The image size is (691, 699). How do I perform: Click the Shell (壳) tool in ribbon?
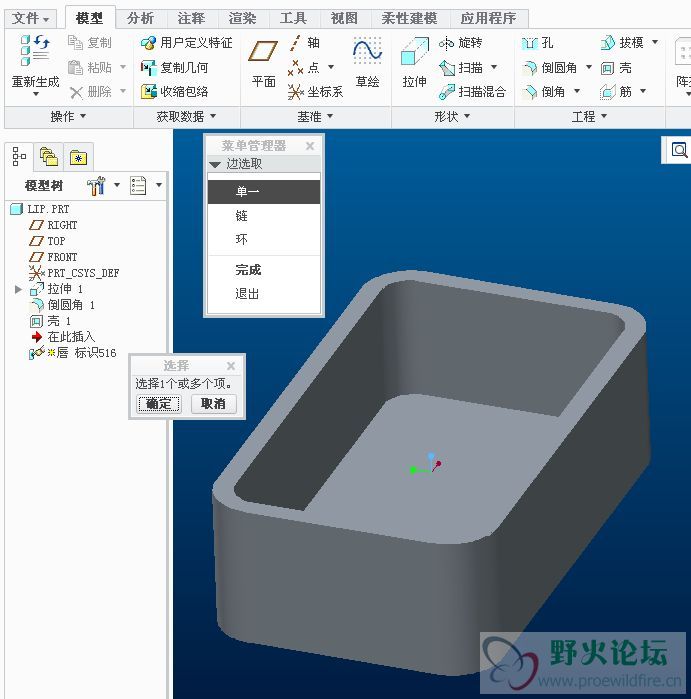click(x=616, y=67)
